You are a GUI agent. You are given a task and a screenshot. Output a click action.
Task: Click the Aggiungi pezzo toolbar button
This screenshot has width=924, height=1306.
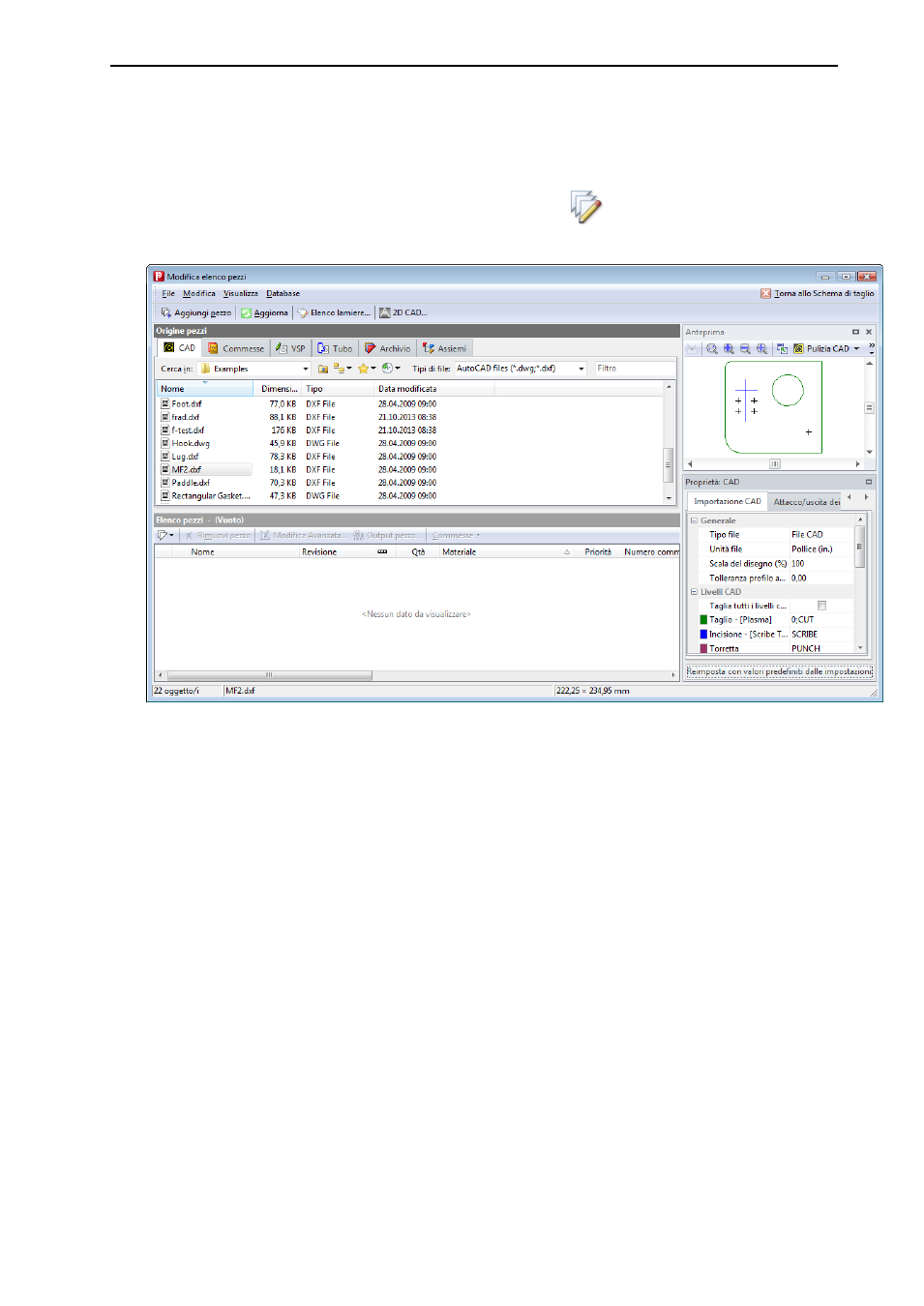pos(196,312)
